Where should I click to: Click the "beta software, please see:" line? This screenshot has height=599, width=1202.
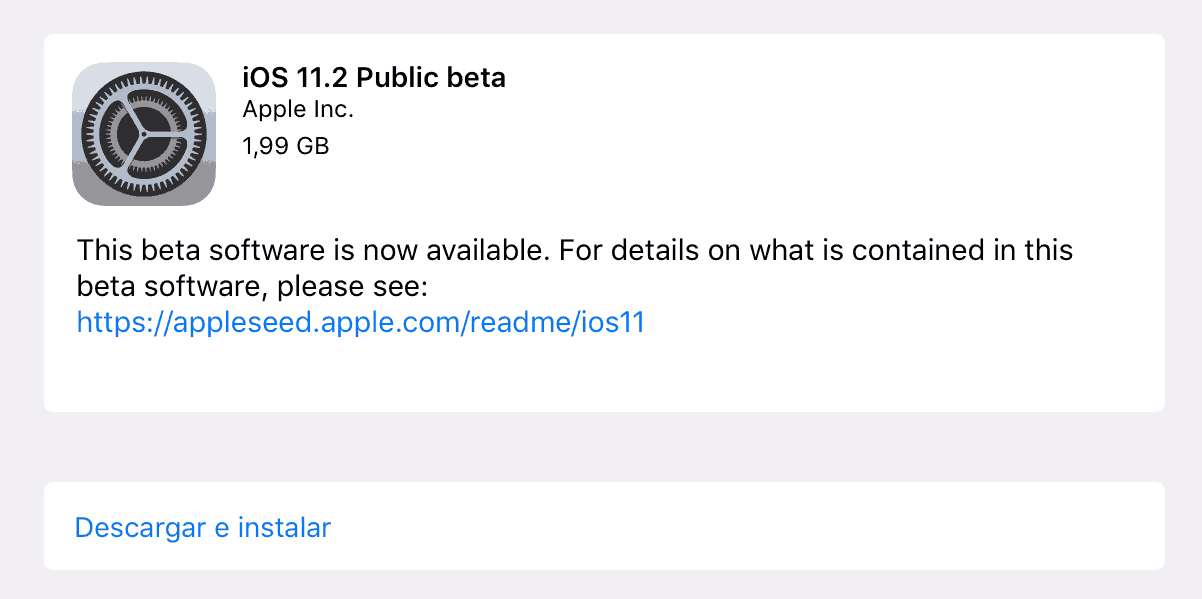pyautogui.click(x=252, y=287)
